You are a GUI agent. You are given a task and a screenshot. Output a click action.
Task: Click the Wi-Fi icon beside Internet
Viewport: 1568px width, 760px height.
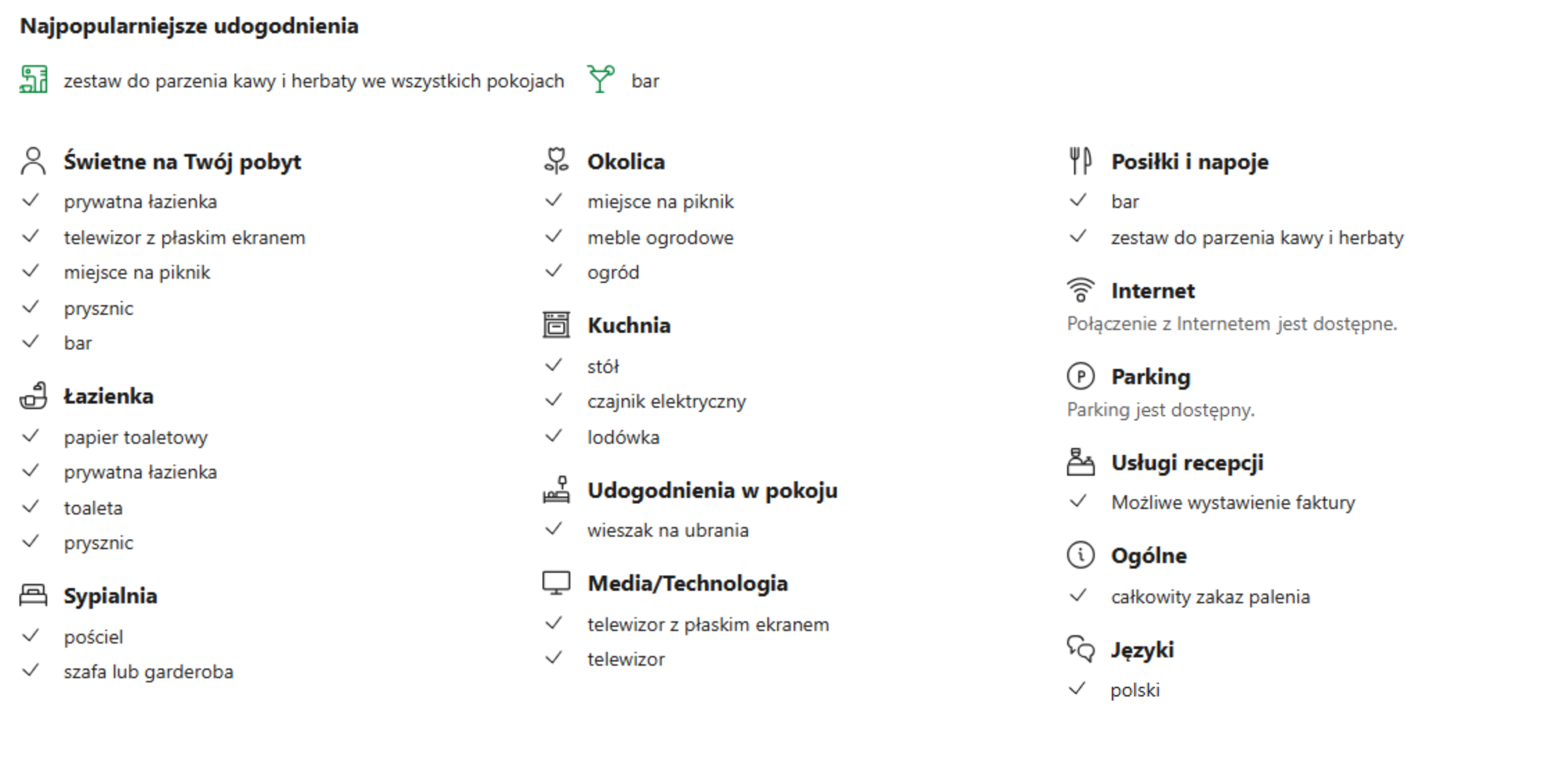tap(1080, 290)
